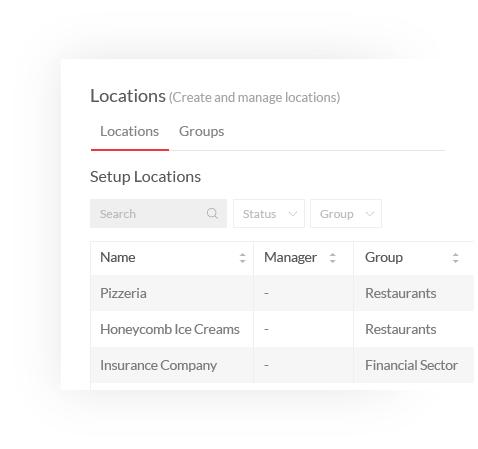This screenshot has height=449, width=478.
Task: Switch to the Groups tab
Action: [201, 131]
